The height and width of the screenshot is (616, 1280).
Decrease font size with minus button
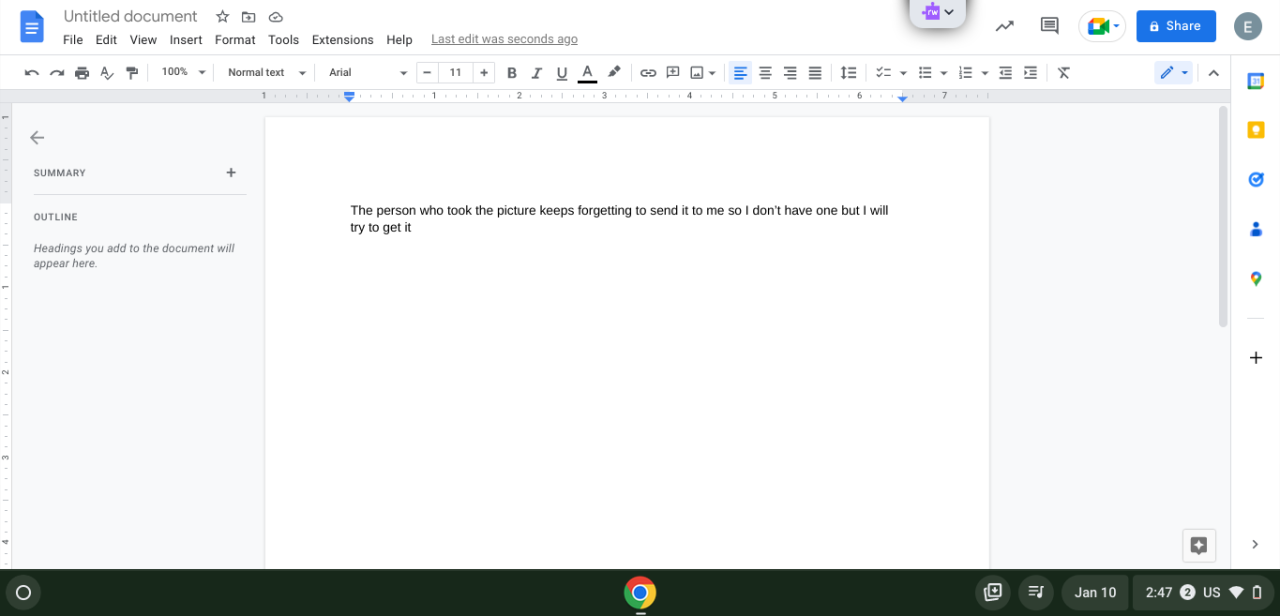(427, 73)
